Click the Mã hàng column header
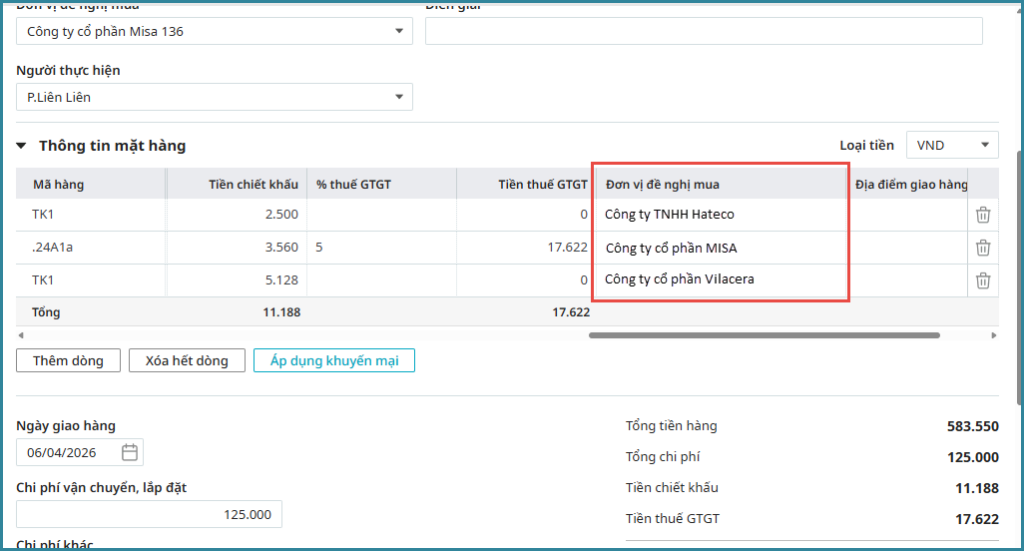 (91, 184)
